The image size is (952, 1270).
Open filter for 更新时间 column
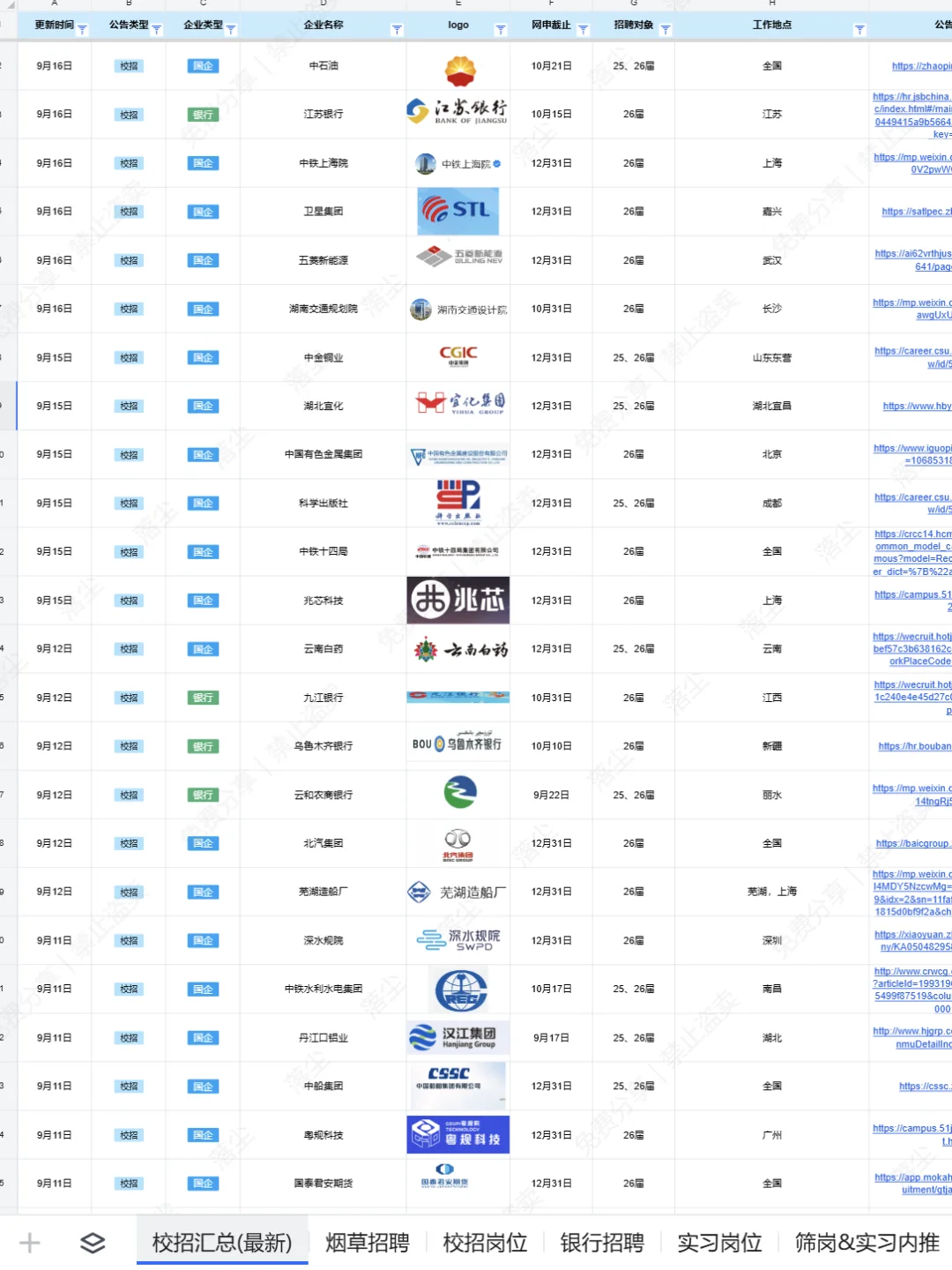coord(82,30)
